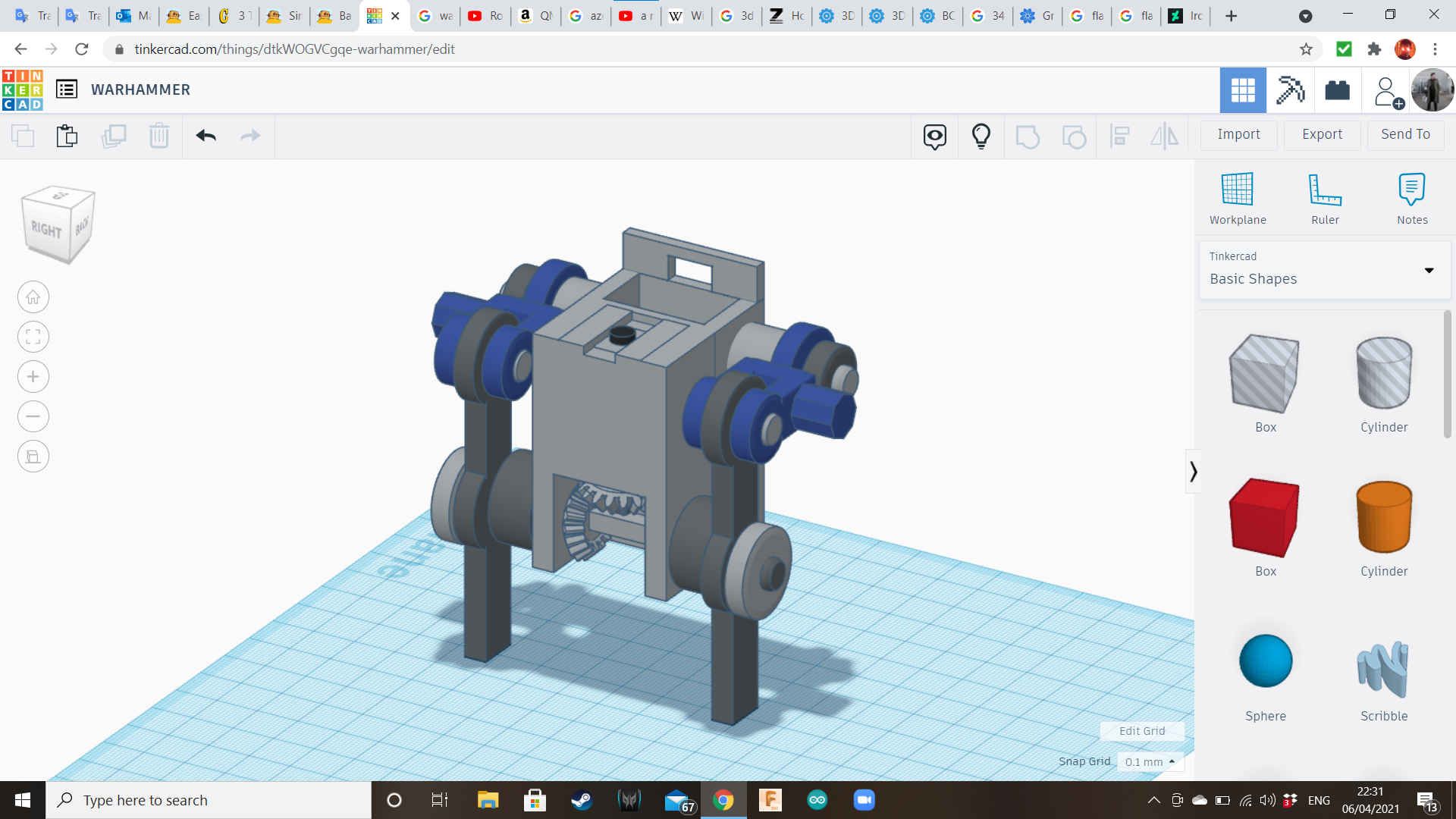Click Fit all in view icon
1456x819 pixels.
pos(33,337)
